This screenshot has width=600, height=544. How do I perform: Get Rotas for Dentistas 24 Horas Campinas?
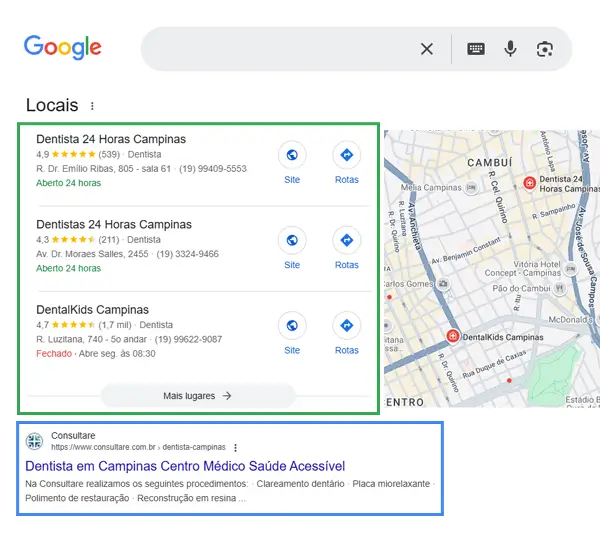(346, 240)
